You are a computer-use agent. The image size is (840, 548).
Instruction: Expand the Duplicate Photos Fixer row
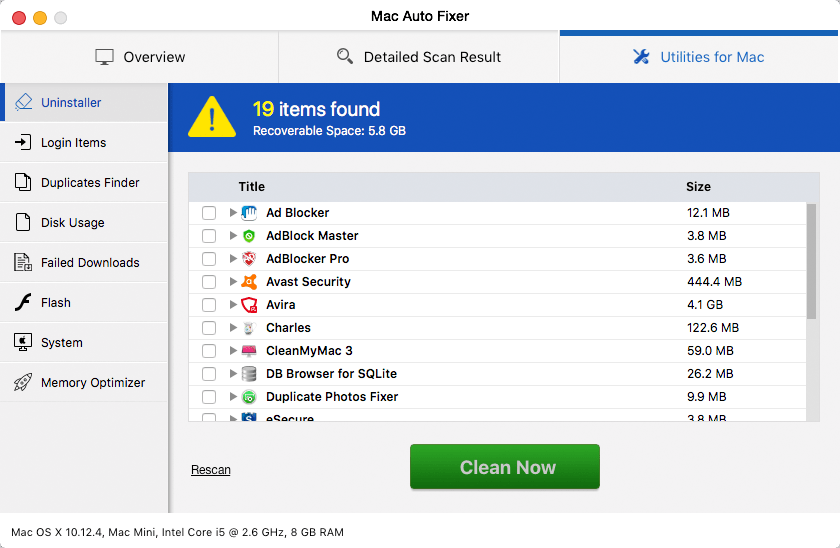(233, 396)
